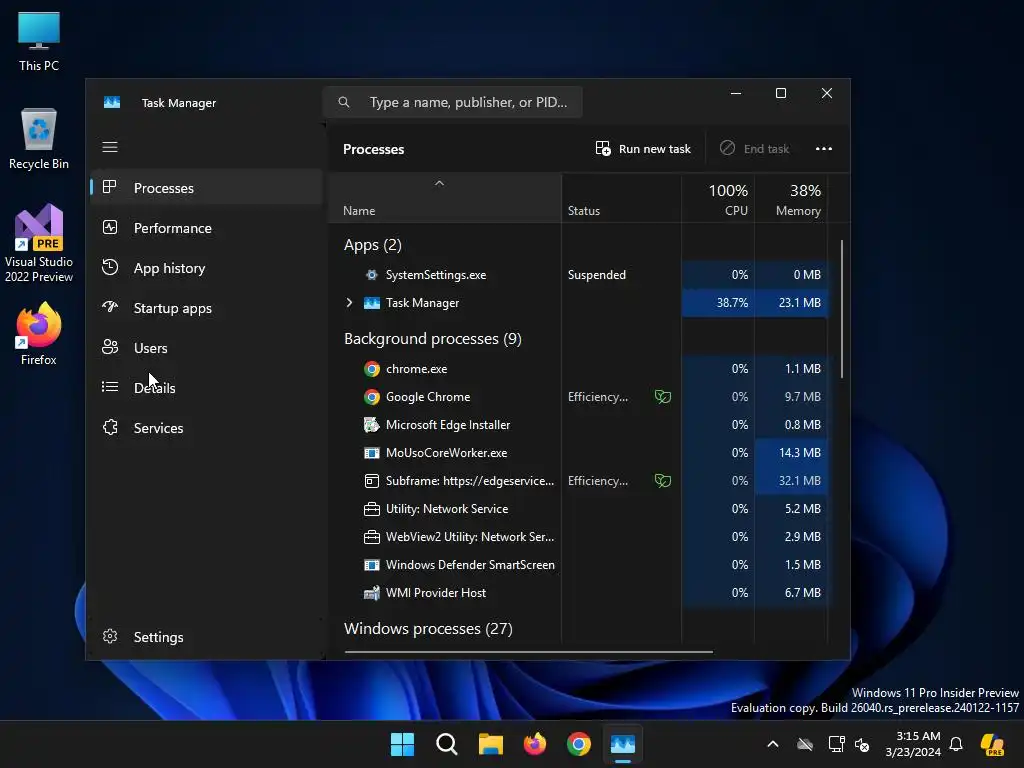Screen dimensions: 1024x768
Task: Open the notification bell in taskbar
Action: pos(956,744)
